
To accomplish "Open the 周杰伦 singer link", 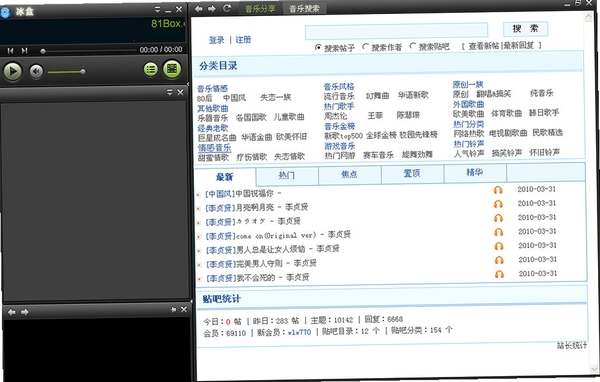I will 336,116.
